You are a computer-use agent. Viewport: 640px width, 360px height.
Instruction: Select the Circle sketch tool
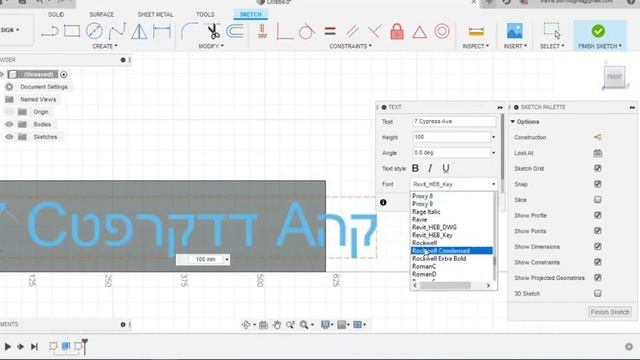tap(94, 31)
